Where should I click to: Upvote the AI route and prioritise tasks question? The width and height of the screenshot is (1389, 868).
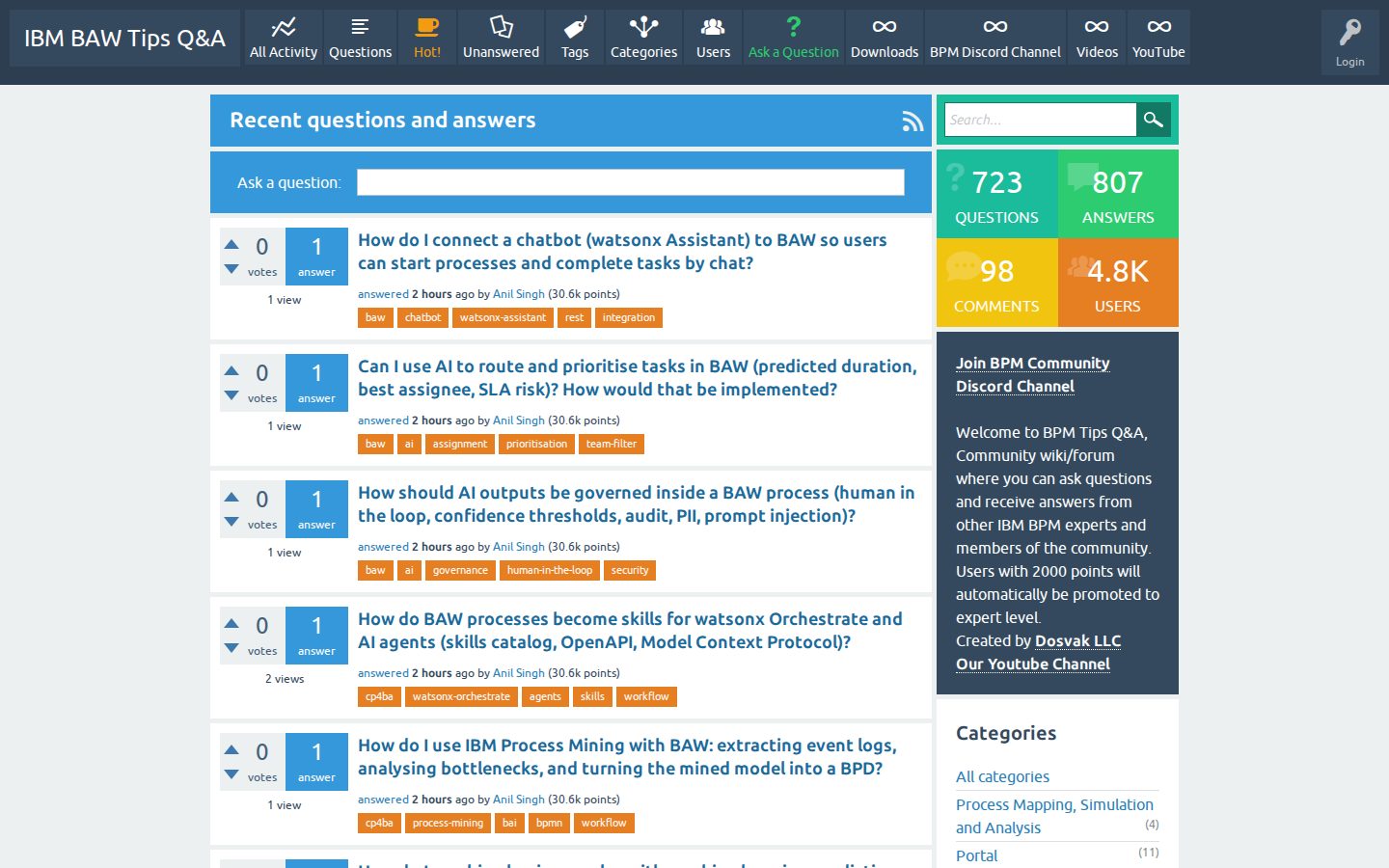tap(231, 371)
